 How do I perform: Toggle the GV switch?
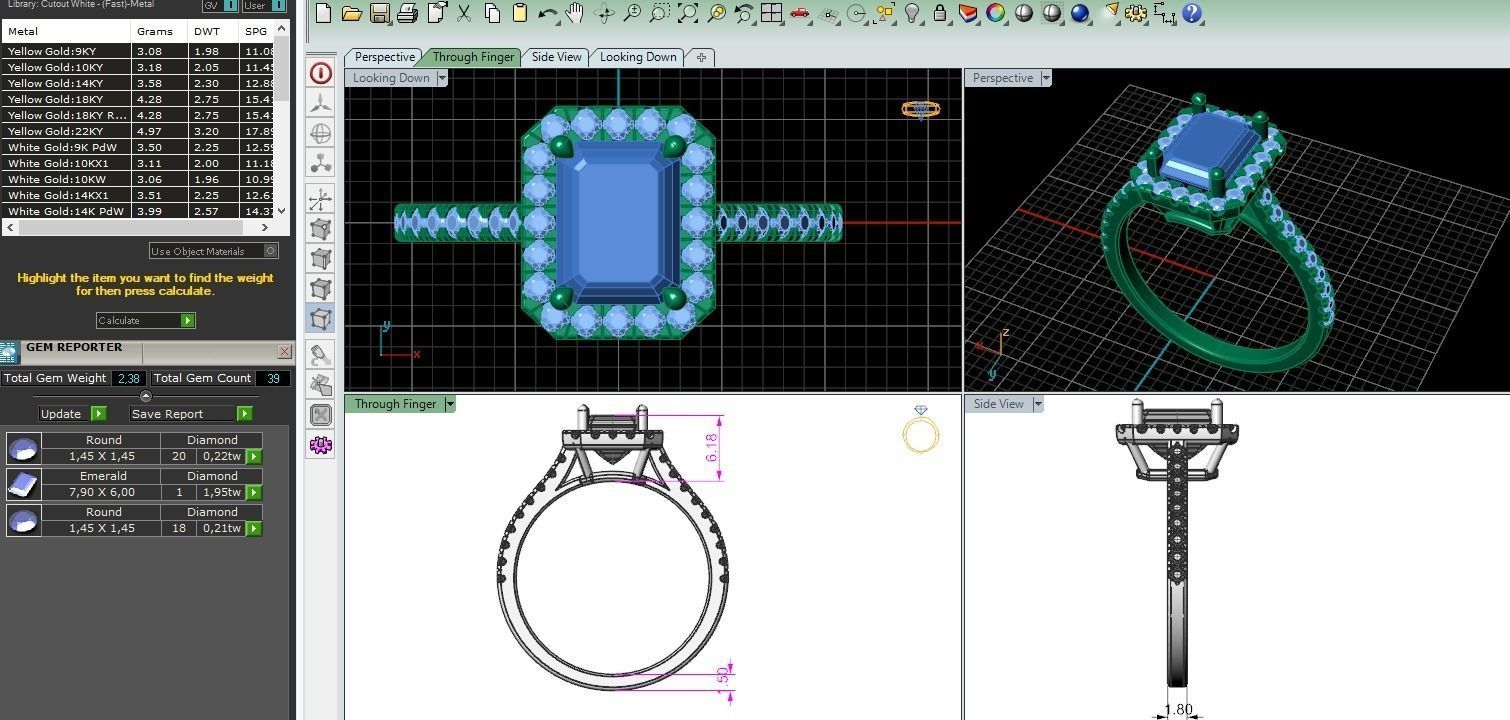(x=231, y=5)
